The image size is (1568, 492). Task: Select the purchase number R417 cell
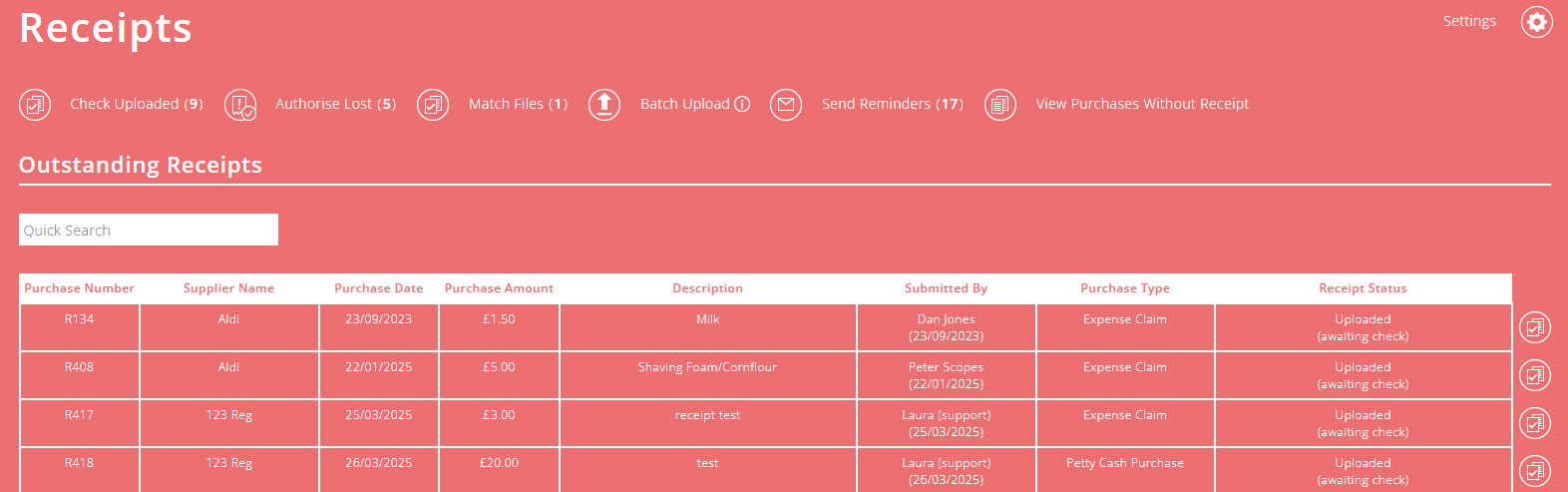(x=80, y=423)
